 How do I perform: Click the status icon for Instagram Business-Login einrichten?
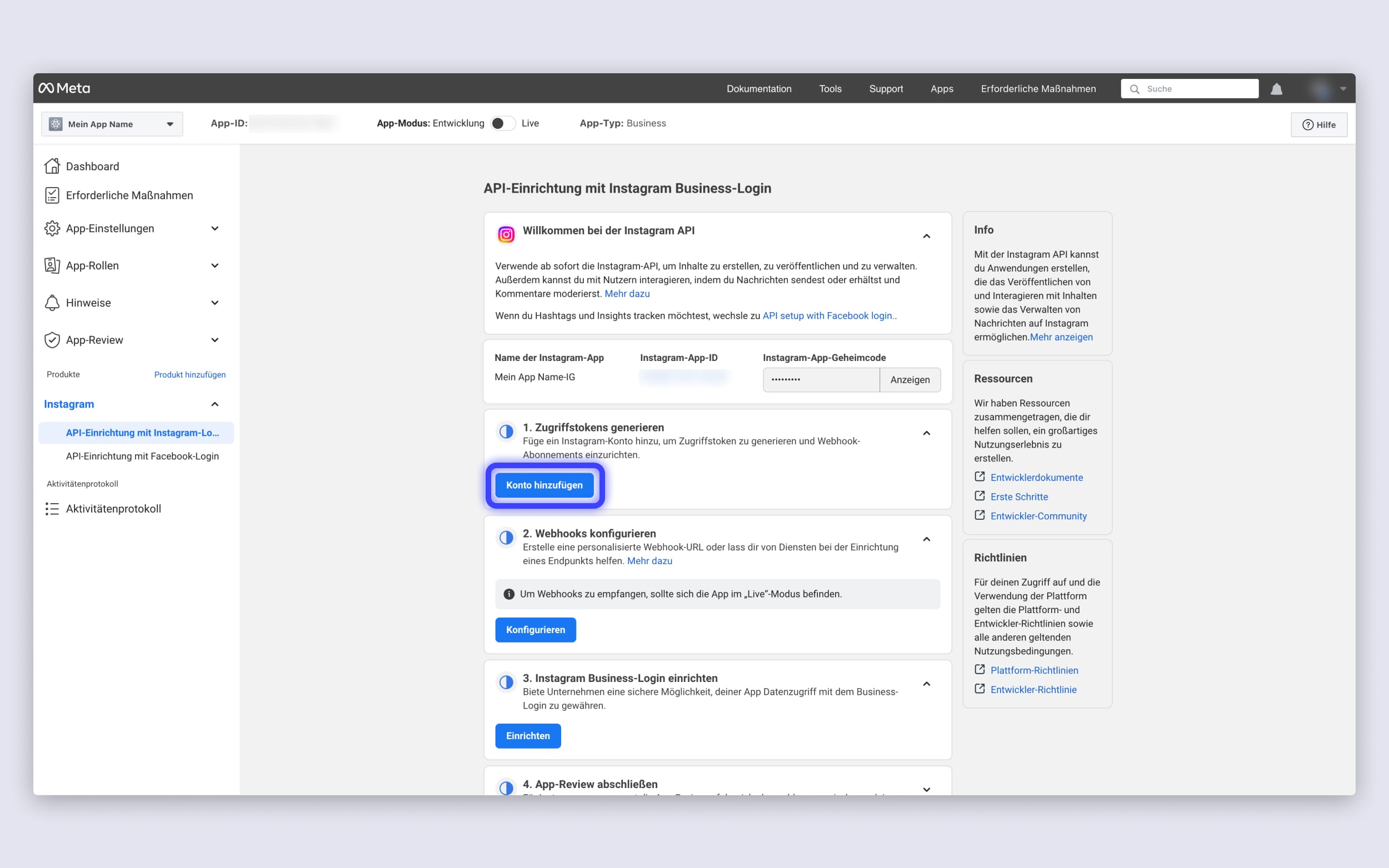pos(506,683)
